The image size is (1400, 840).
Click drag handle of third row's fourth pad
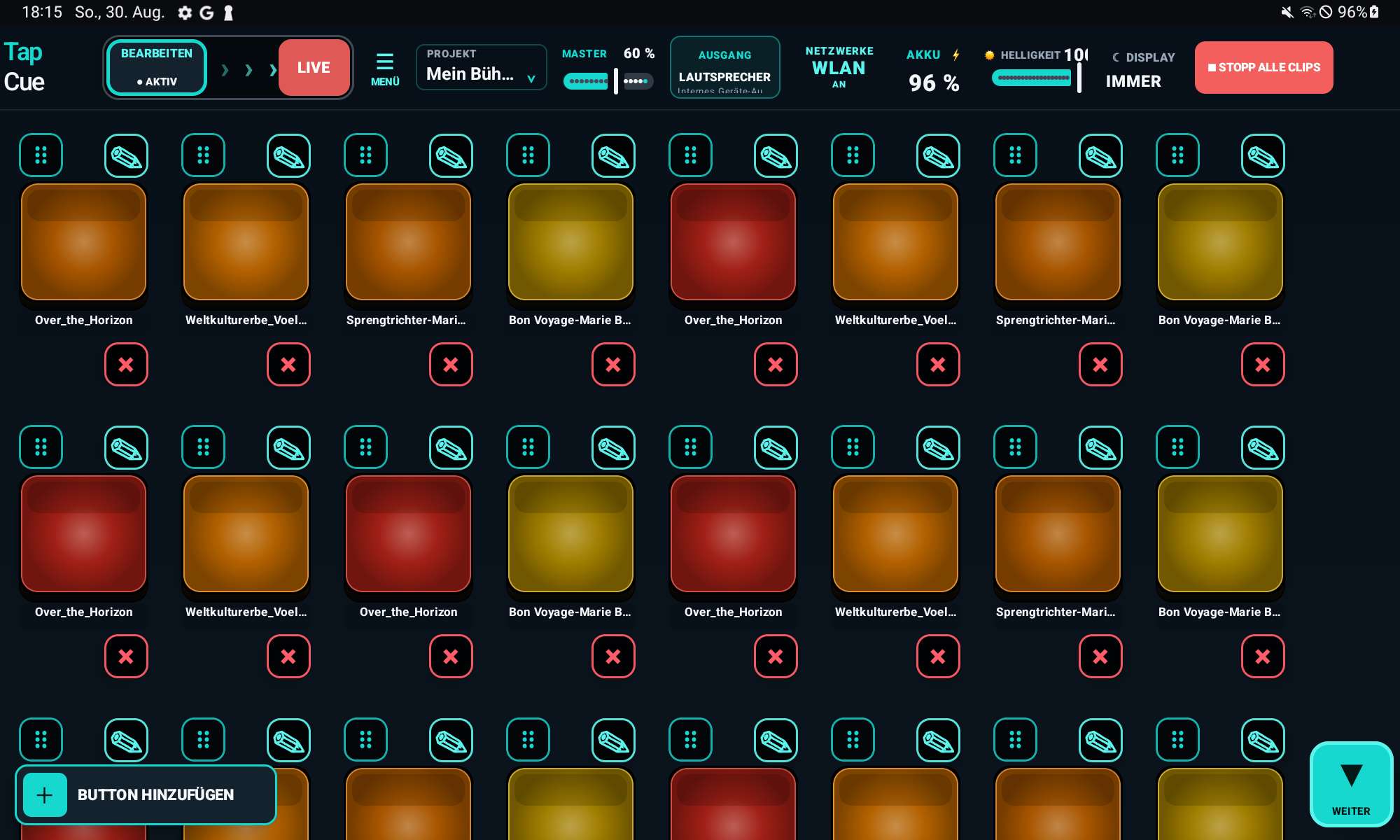pos(528,740)
